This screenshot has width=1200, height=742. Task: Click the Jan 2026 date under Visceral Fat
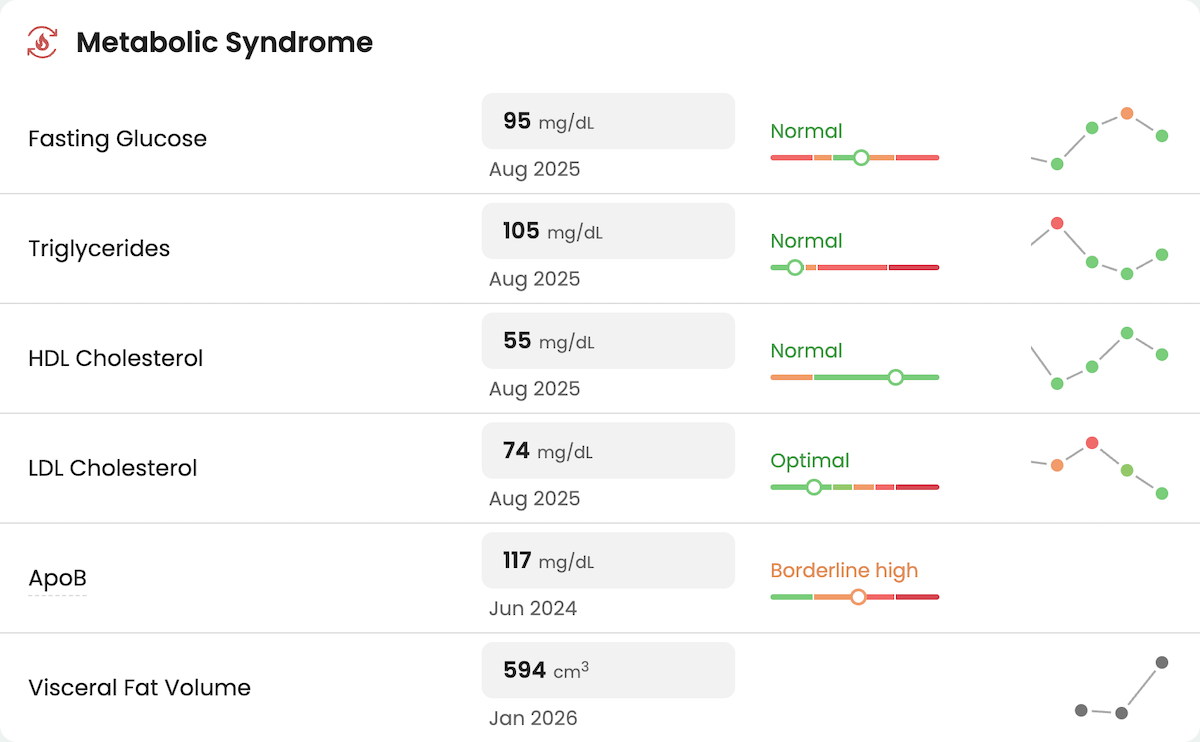[534, 718]
